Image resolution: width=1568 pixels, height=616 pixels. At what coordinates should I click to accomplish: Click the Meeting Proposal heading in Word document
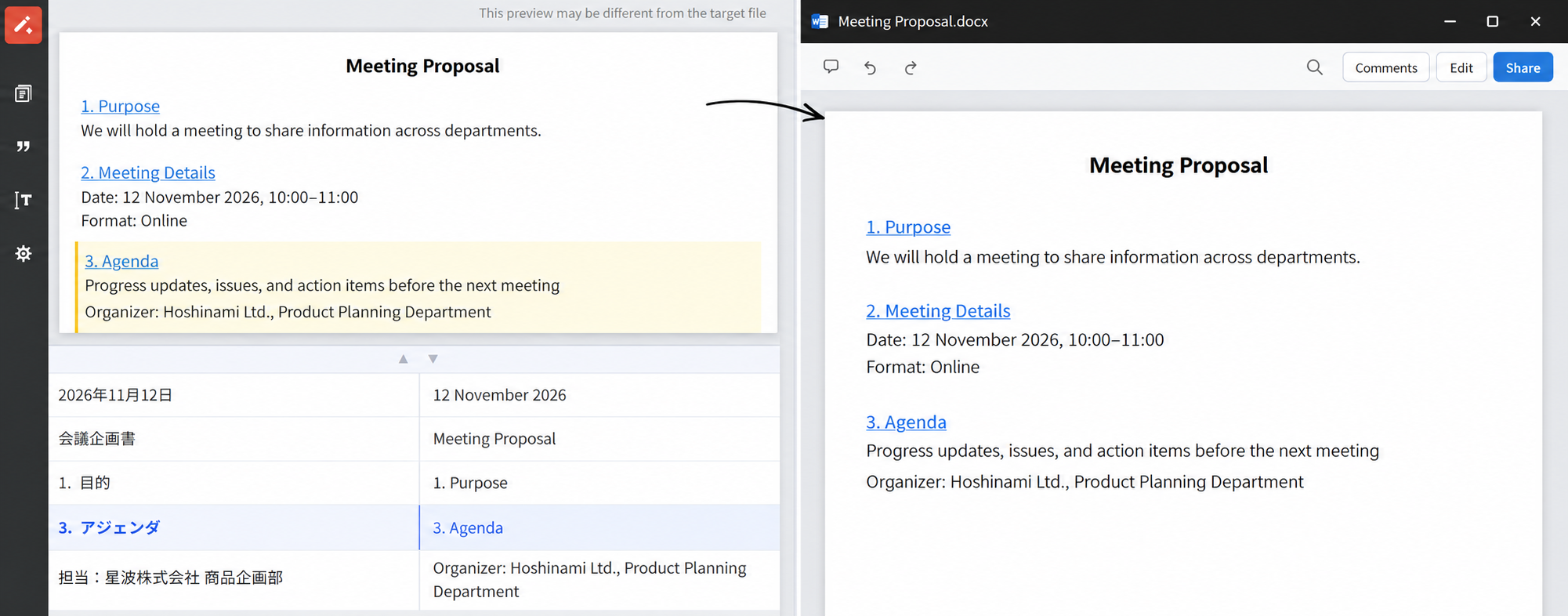(x=1178, y=165)
